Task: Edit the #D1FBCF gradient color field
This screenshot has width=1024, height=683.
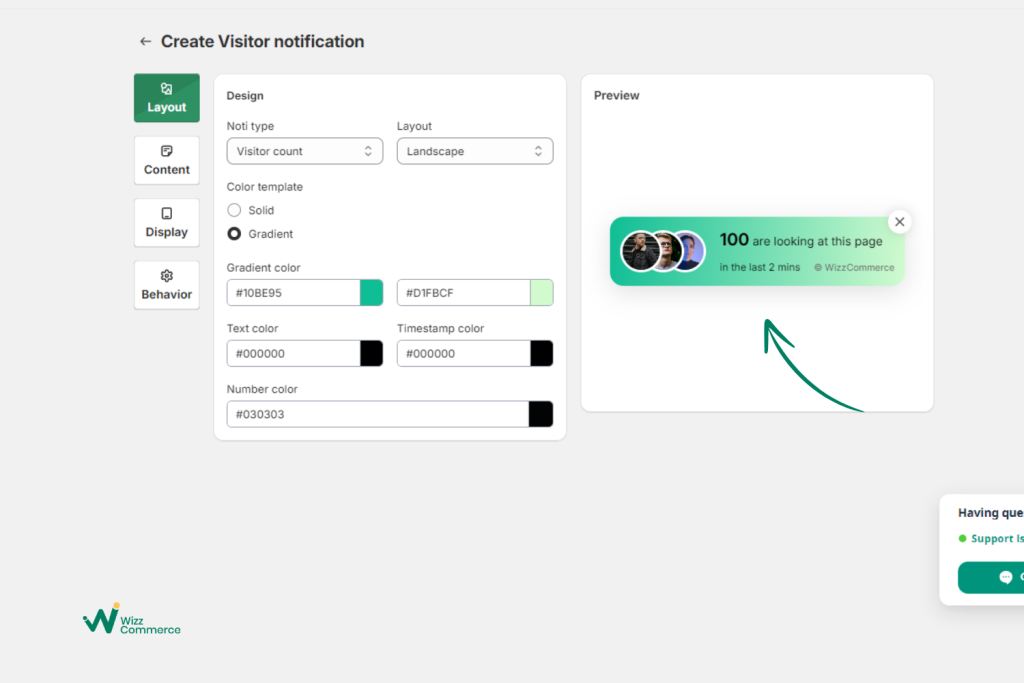Action: tap(464, 293)
